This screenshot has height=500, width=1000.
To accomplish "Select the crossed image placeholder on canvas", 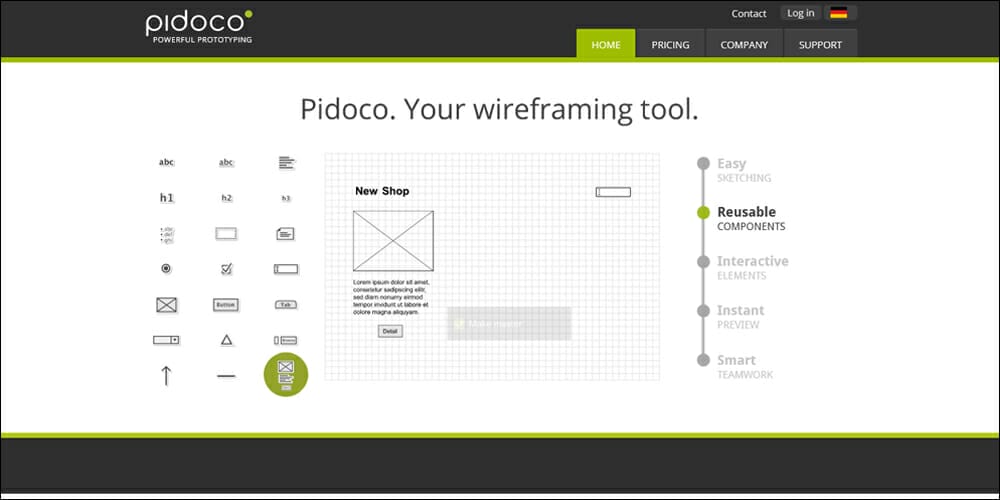I will click(x=393, y=241).
